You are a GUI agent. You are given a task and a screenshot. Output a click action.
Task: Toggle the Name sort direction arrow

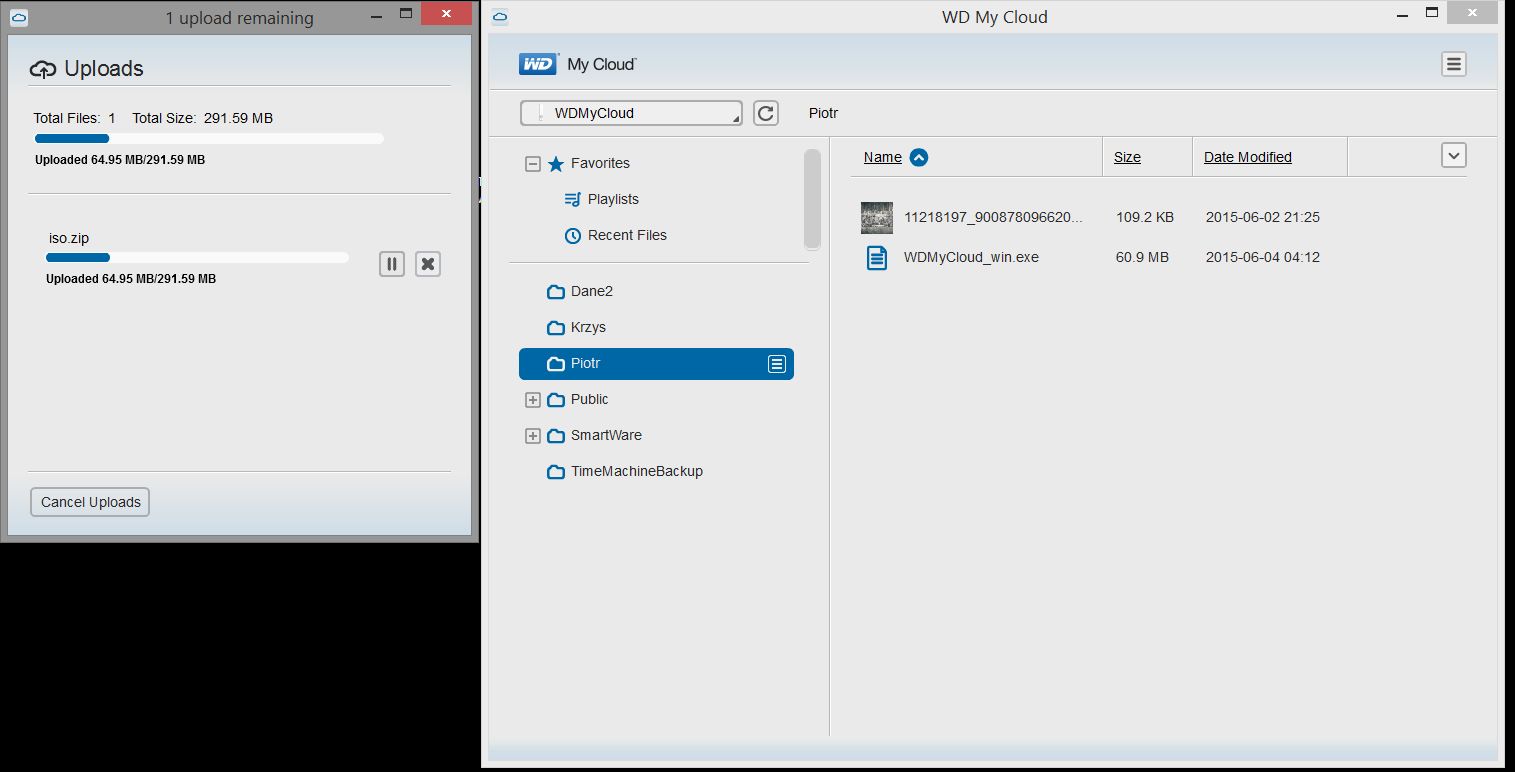(919, 157)
